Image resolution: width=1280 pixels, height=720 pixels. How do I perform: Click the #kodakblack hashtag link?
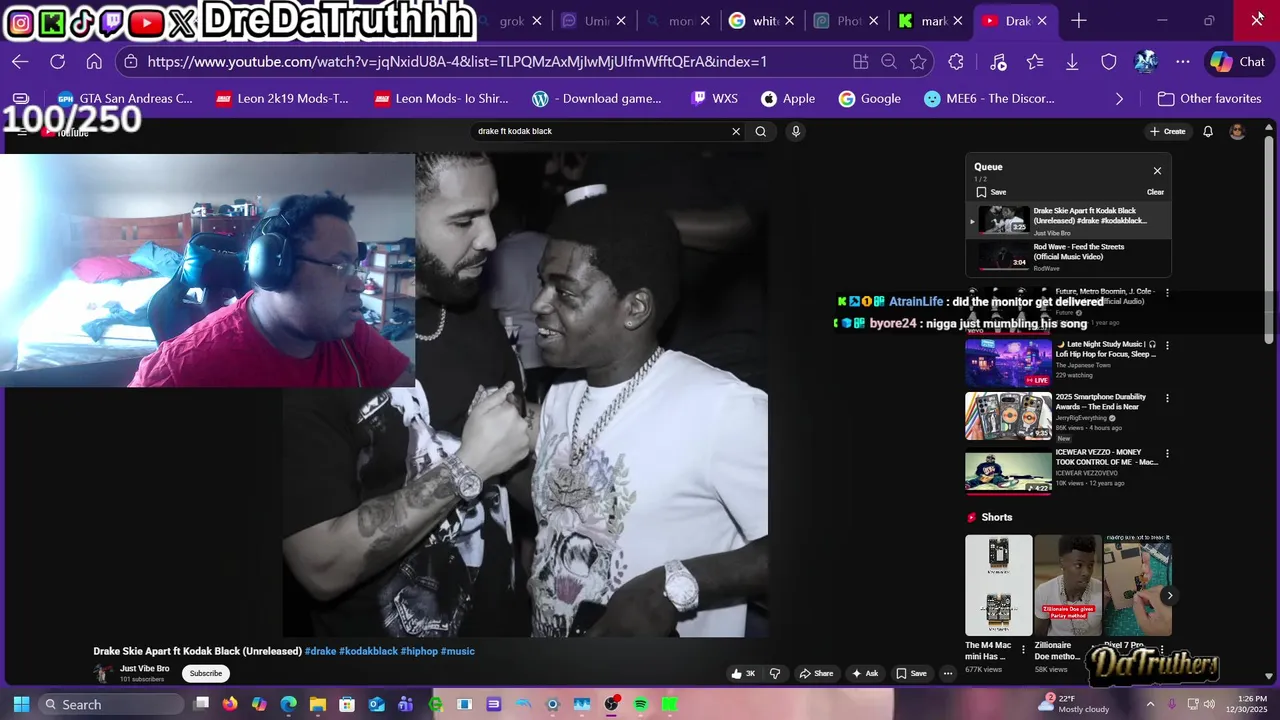[x=368, y=651]
